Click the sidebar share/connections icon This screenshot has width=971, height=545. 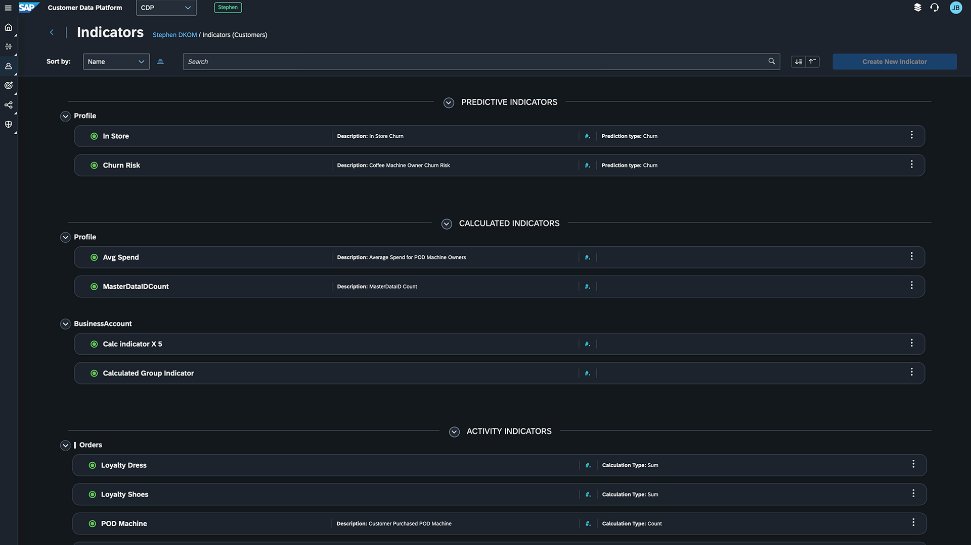(8, 105)
